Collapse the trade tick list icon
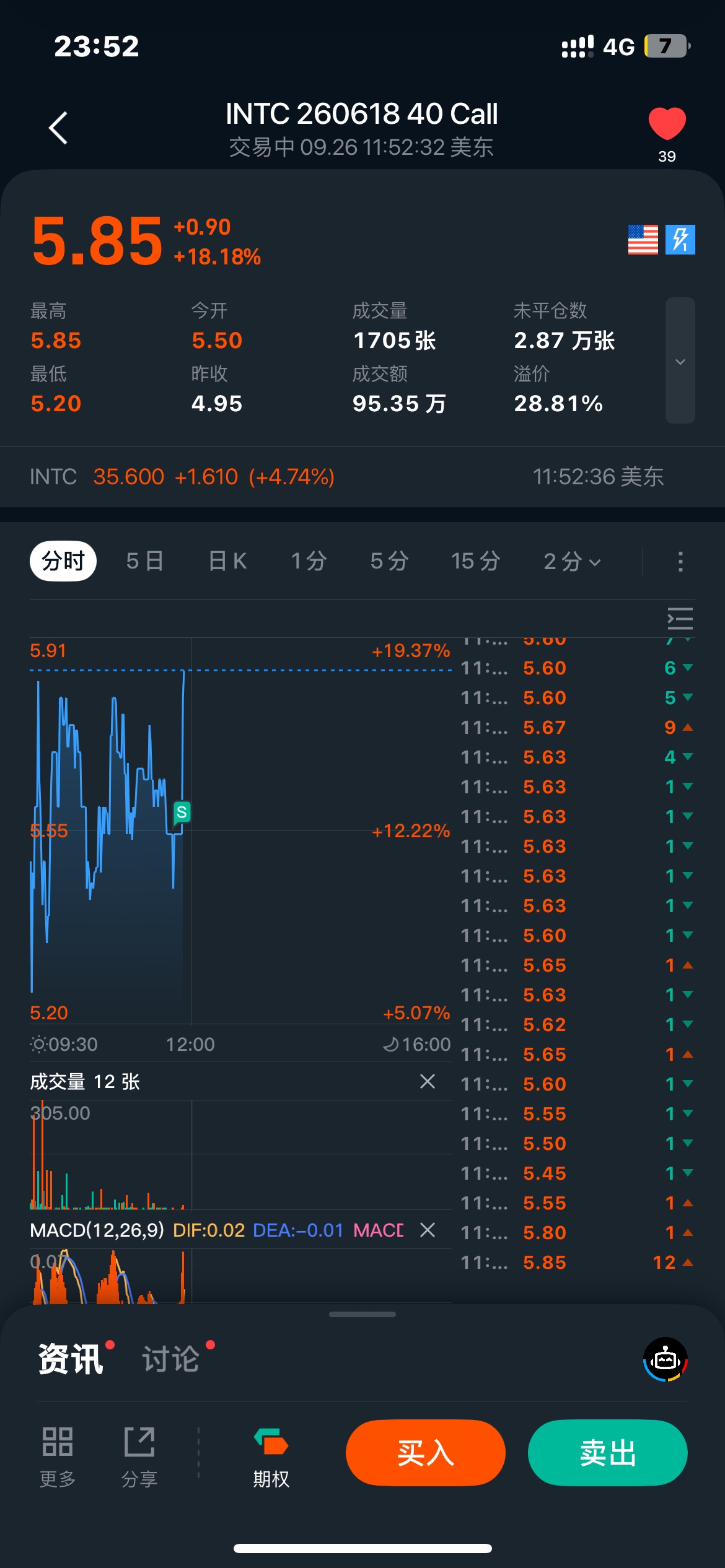 coord(680,618)
